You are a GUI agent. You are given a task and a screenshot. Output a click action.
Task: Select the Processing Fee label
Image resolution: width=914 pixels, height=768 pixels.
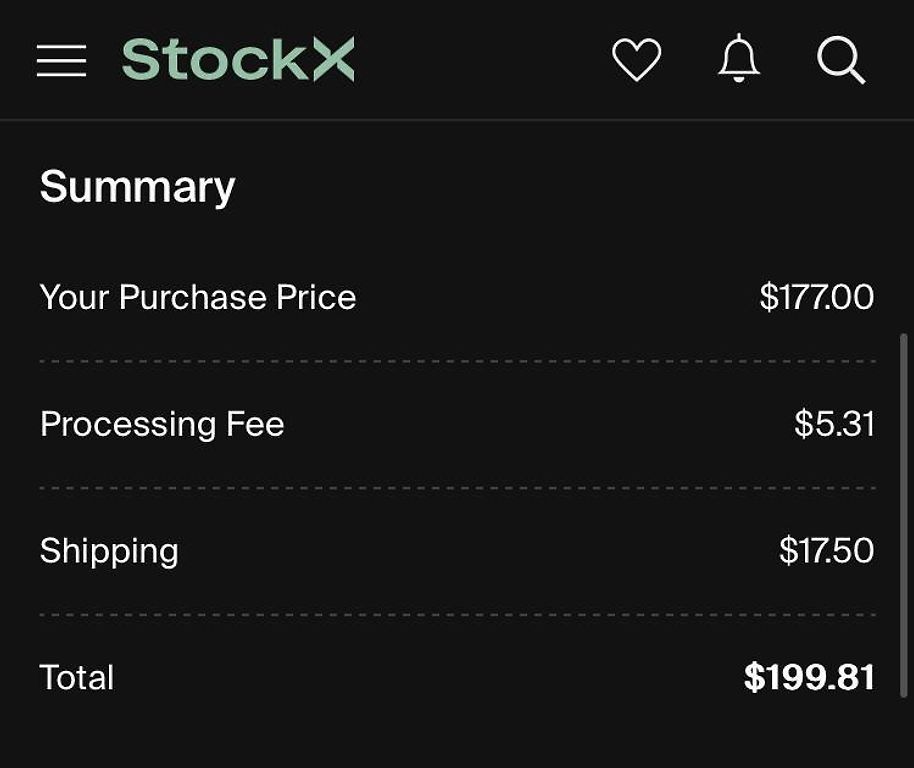162,424
